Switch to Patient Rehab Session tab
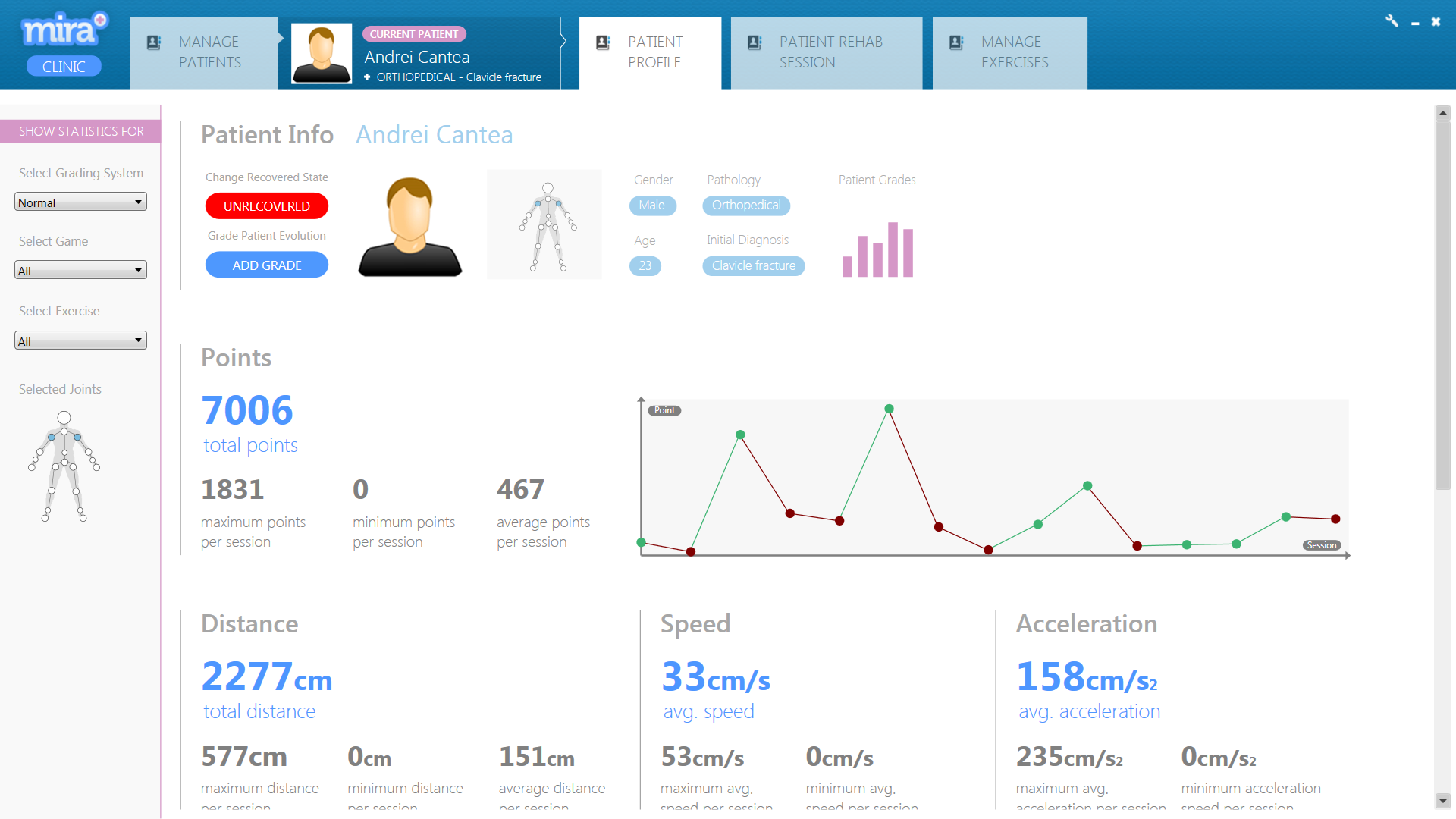This screenshot has width=1456, height=819. 827,53
